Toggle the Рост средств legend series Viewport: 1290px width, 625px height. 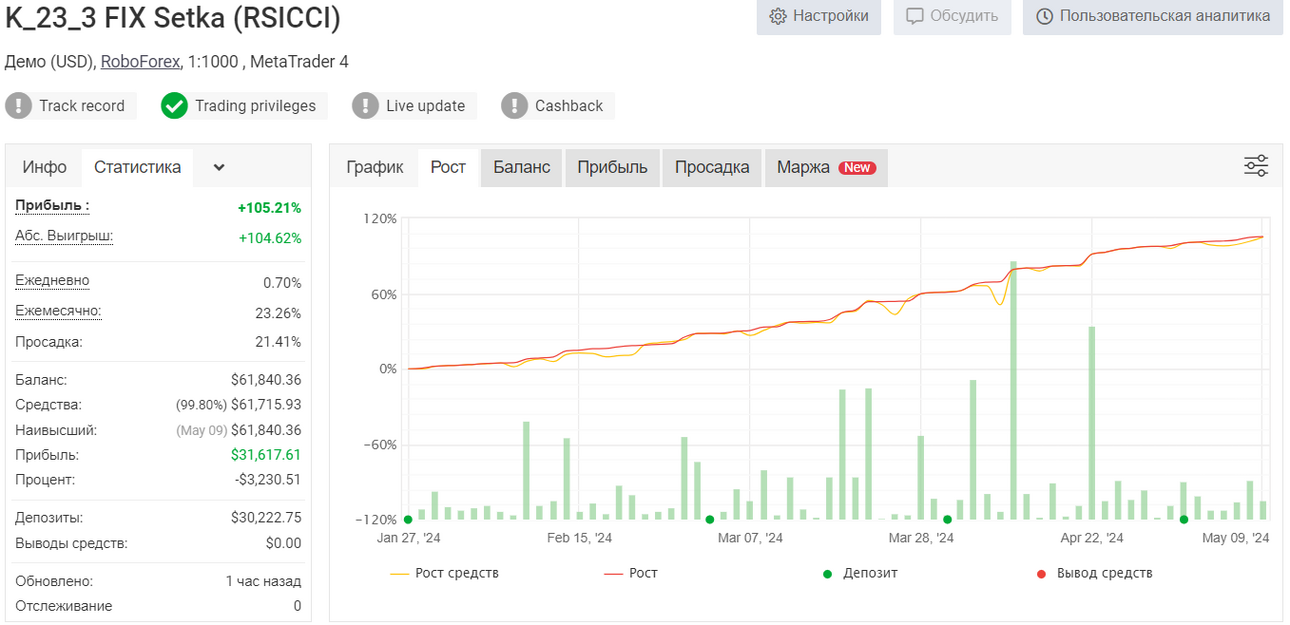(x=444, y=573)
